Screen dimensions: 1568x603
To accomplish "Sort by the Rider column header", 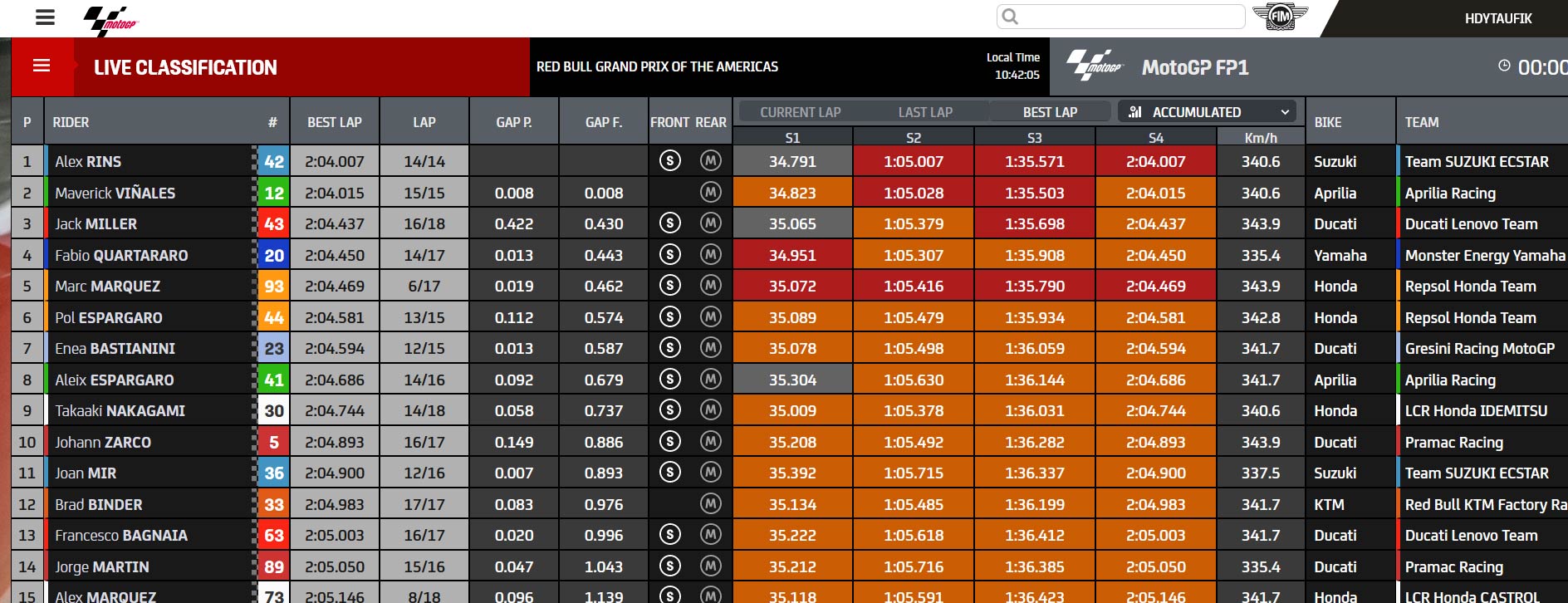I will point(71,122).
